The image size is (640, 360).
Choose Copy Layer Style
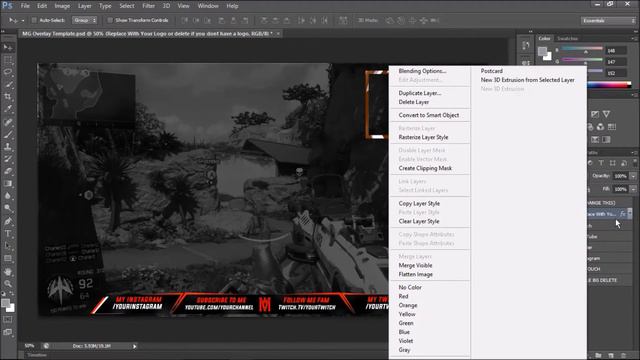419,203
